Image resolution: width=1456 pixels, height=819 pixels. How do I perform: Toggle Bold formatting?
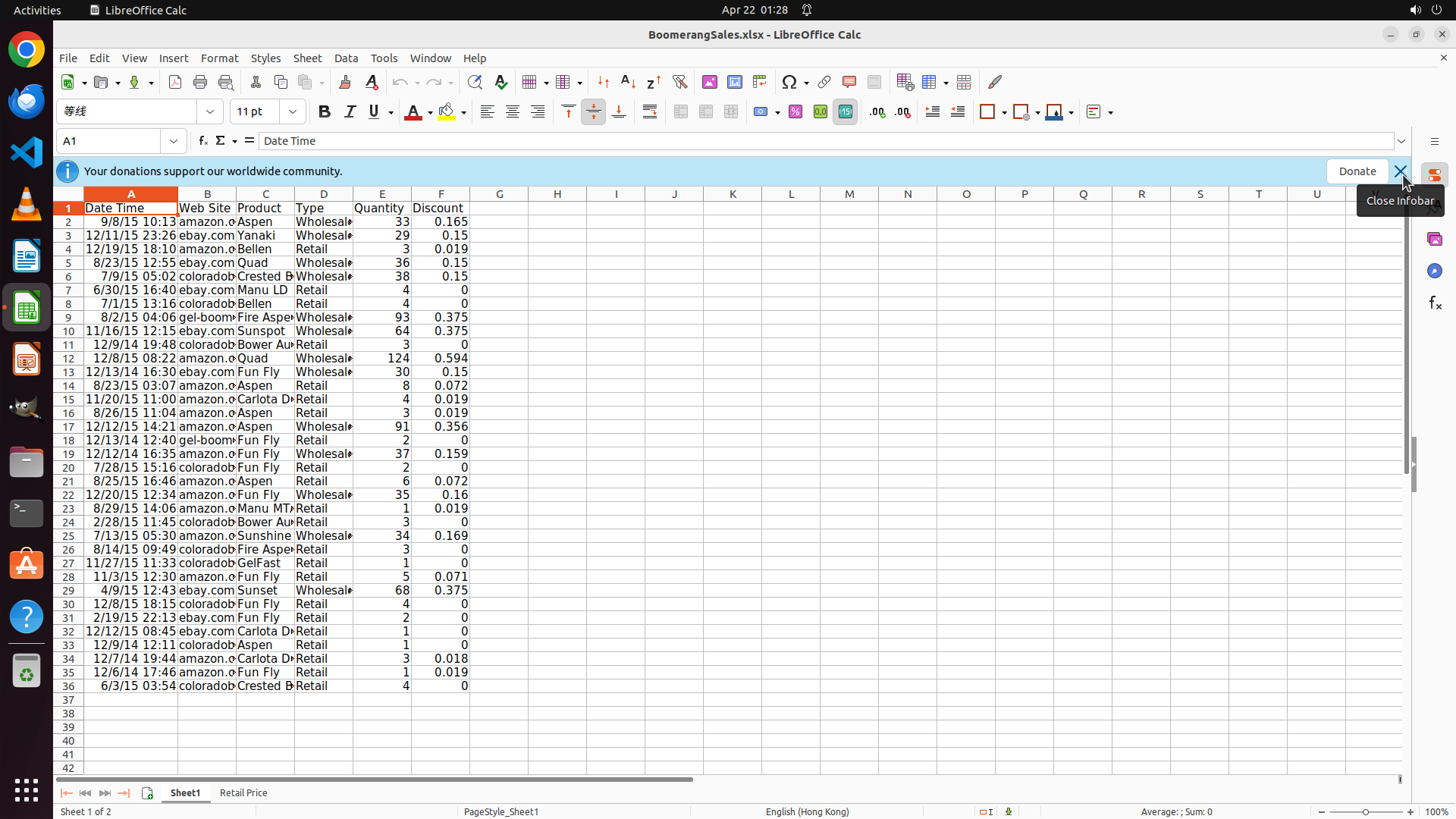[325, 112]
